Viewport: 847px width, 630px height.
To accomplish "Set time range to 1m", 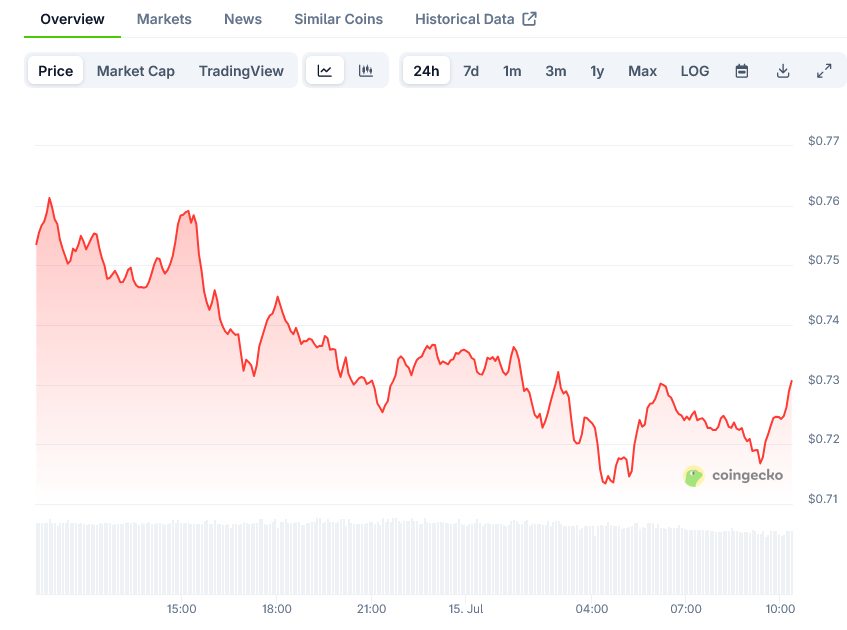I will pos(512,71).
